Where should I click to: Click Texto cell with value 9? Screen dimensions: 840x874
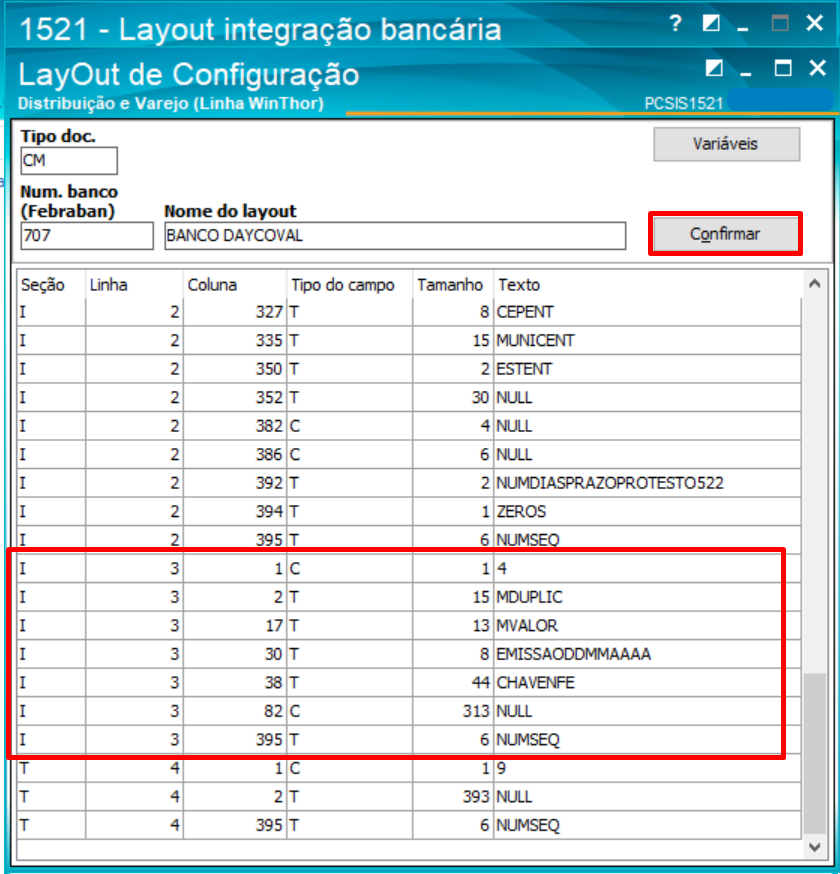tap(647, 768)
